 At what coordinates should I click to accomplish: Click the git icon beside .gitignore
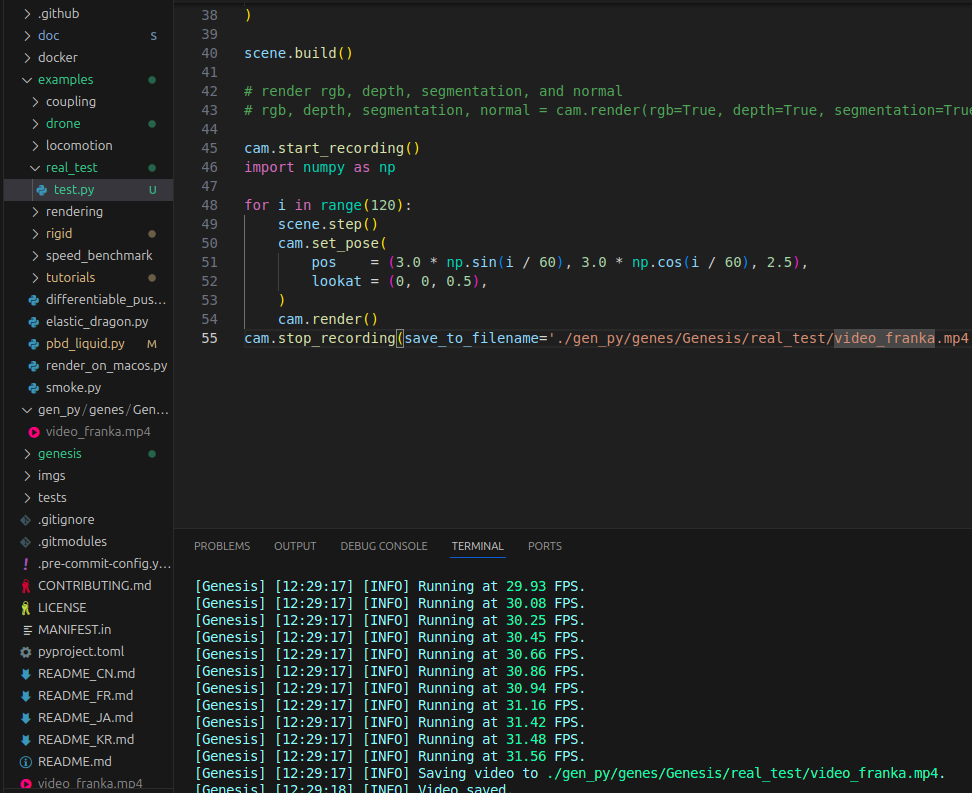tap(26, 520)
